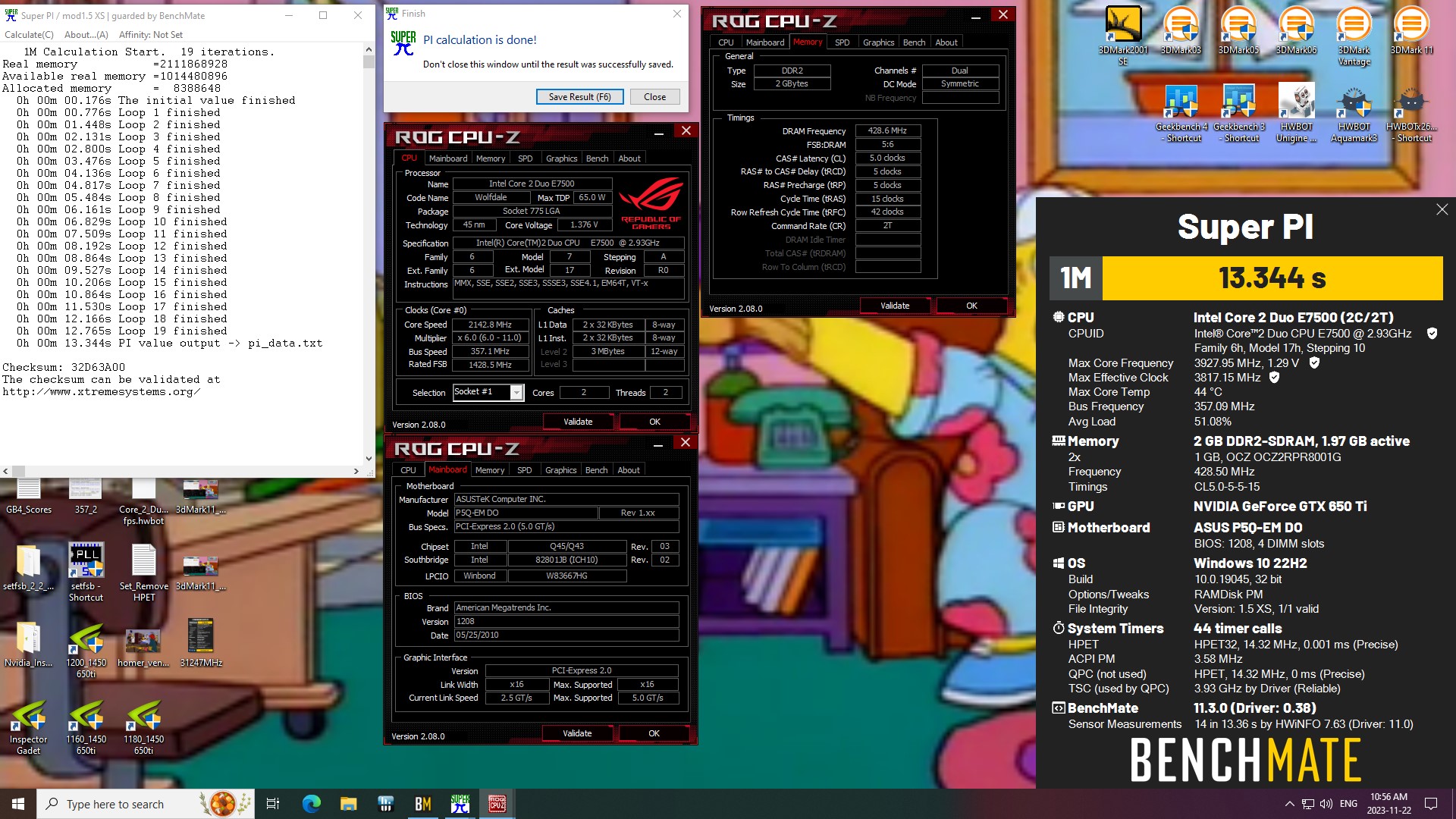Switch to Graphics tab in CPU-Z Mainboard window
The width and height of the screenshot is (1456, 819).
pyautogui.click(x=560, y=470)
